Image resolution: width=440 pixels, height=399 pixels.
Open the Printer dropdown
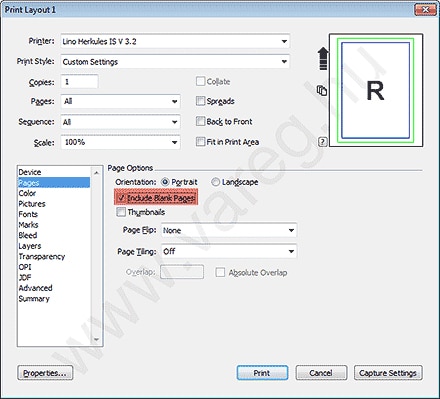(x=175, y=41)
